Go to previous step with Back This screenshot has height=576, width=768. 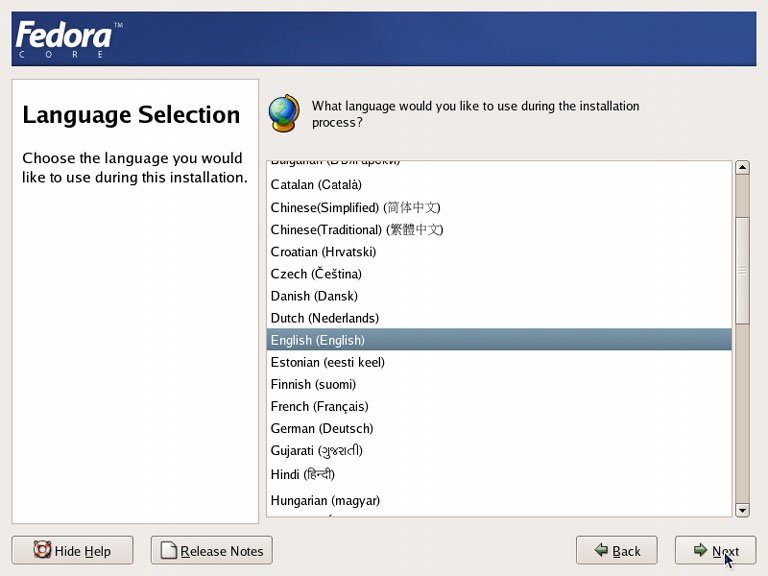(x=616, y=550)
